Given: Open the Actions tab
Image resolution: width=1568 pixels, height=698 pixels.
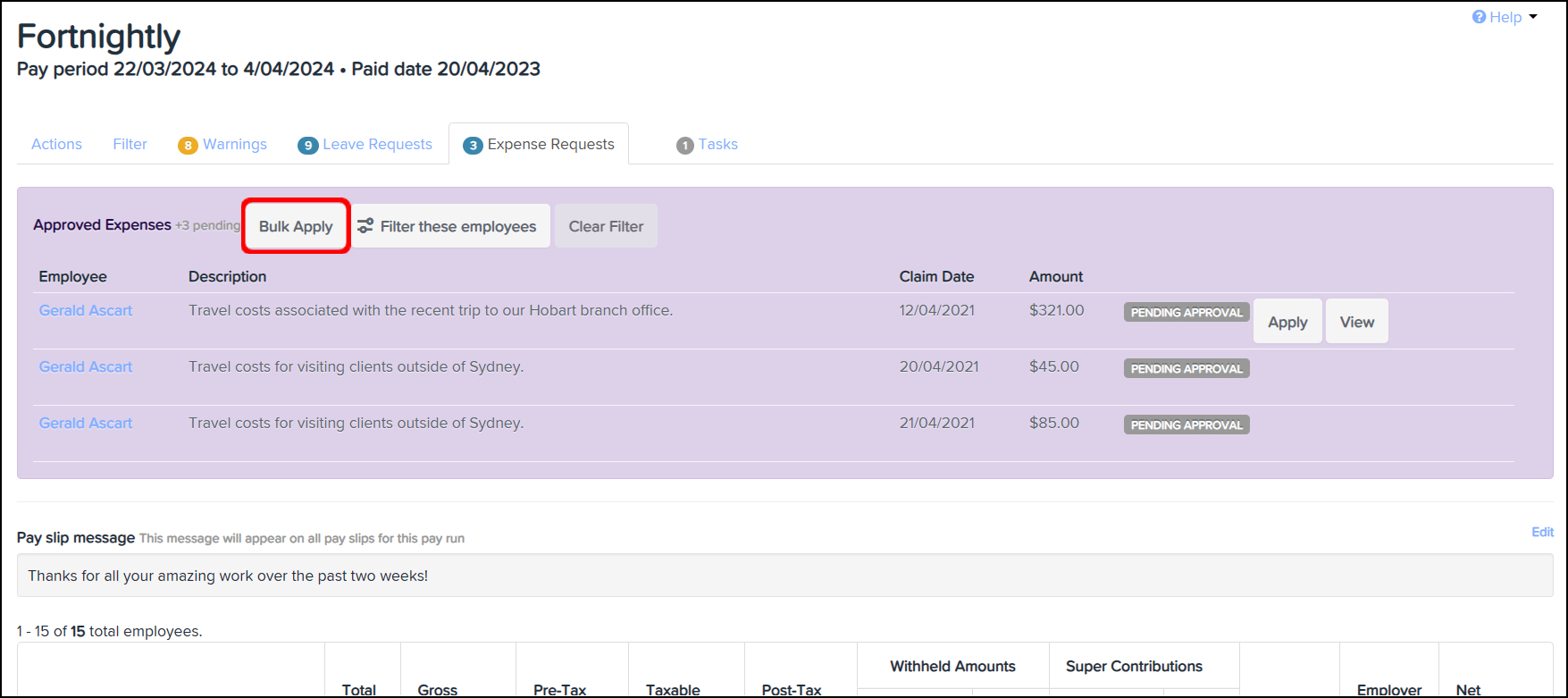Looking at the screenshot, I should click(x=56, y=144).
